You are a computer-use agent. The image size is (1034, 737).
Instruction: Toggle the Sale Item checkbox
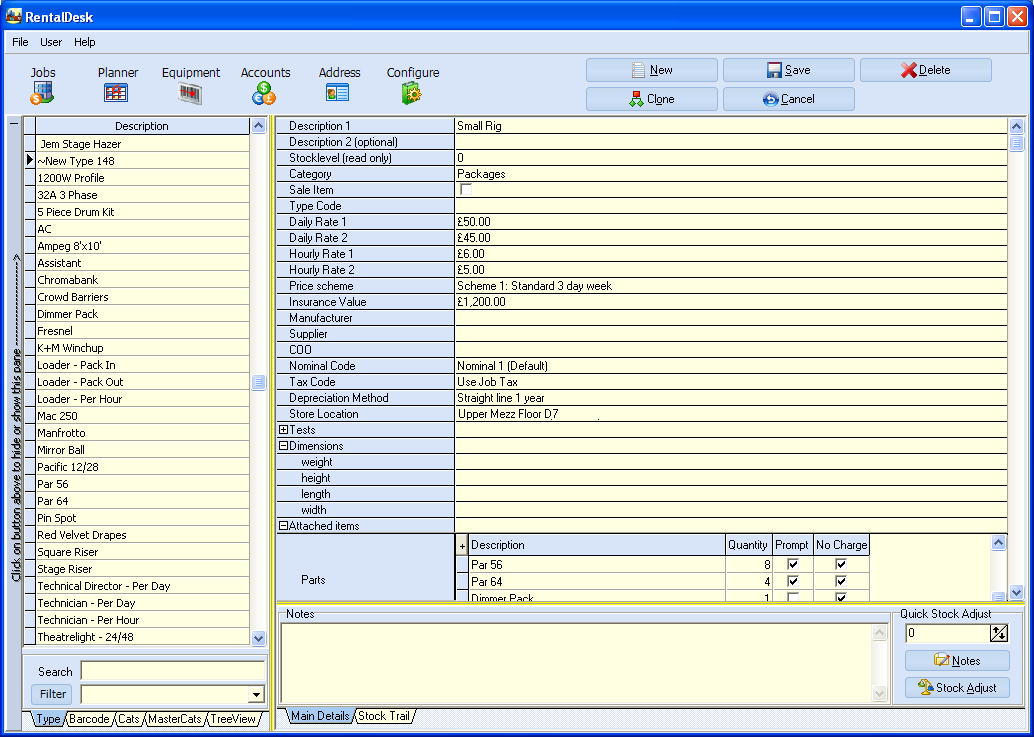tap(465, 190)
